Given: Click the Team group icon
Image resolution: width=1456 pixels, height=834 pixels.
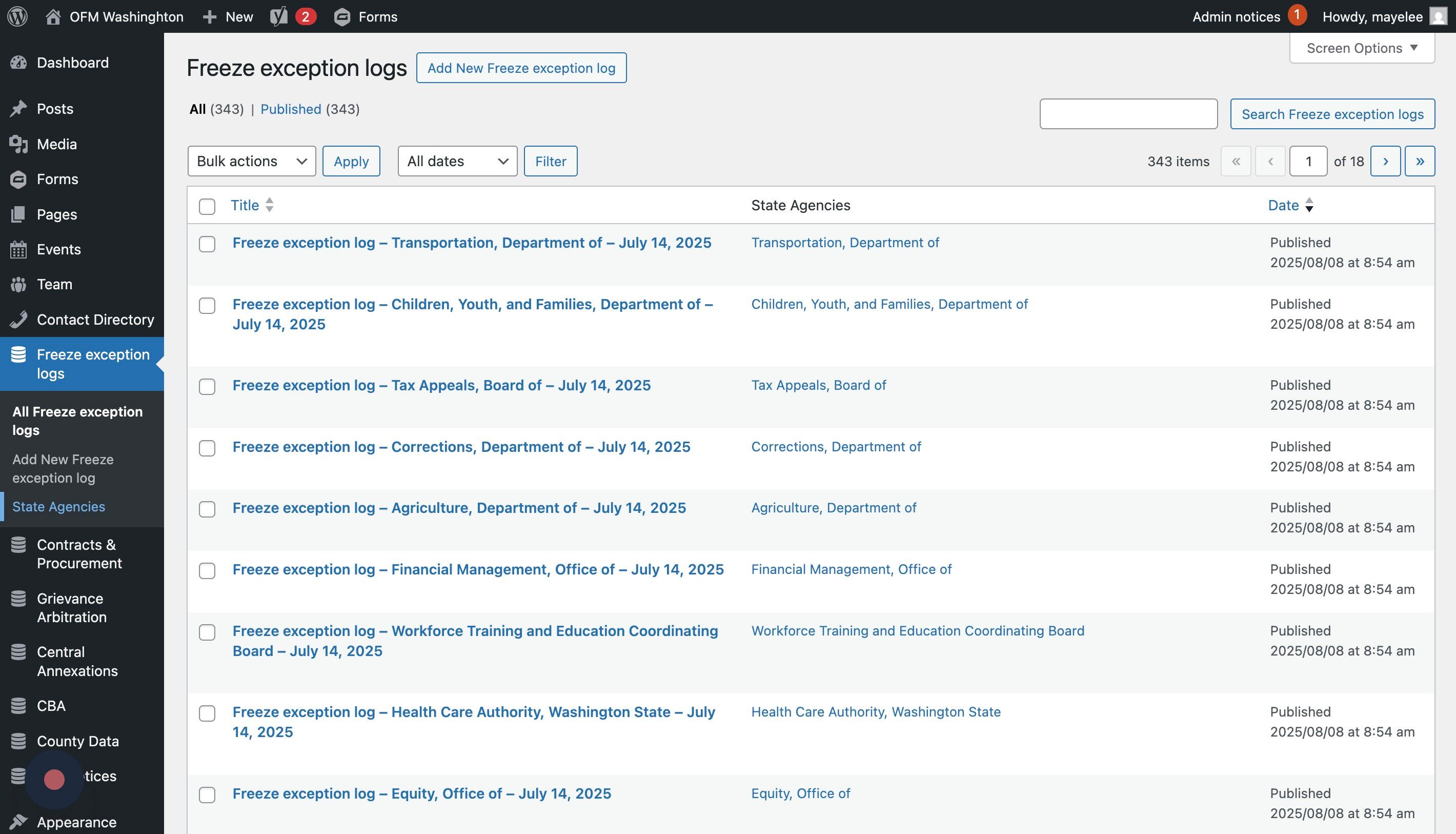Looking at the screenshot, I should click(18, 285).
